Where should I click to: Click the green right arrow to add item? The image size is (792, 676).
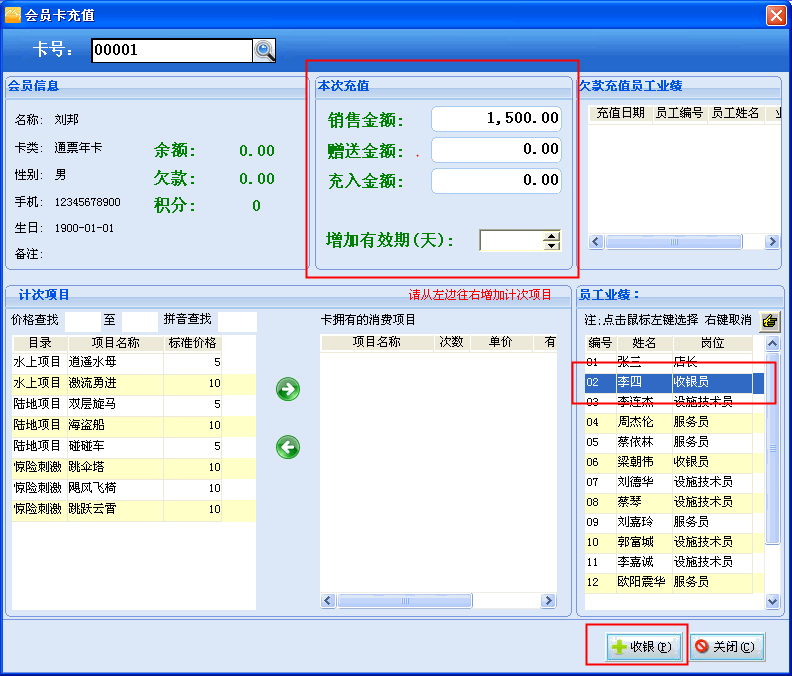click(x=288, y=390)
